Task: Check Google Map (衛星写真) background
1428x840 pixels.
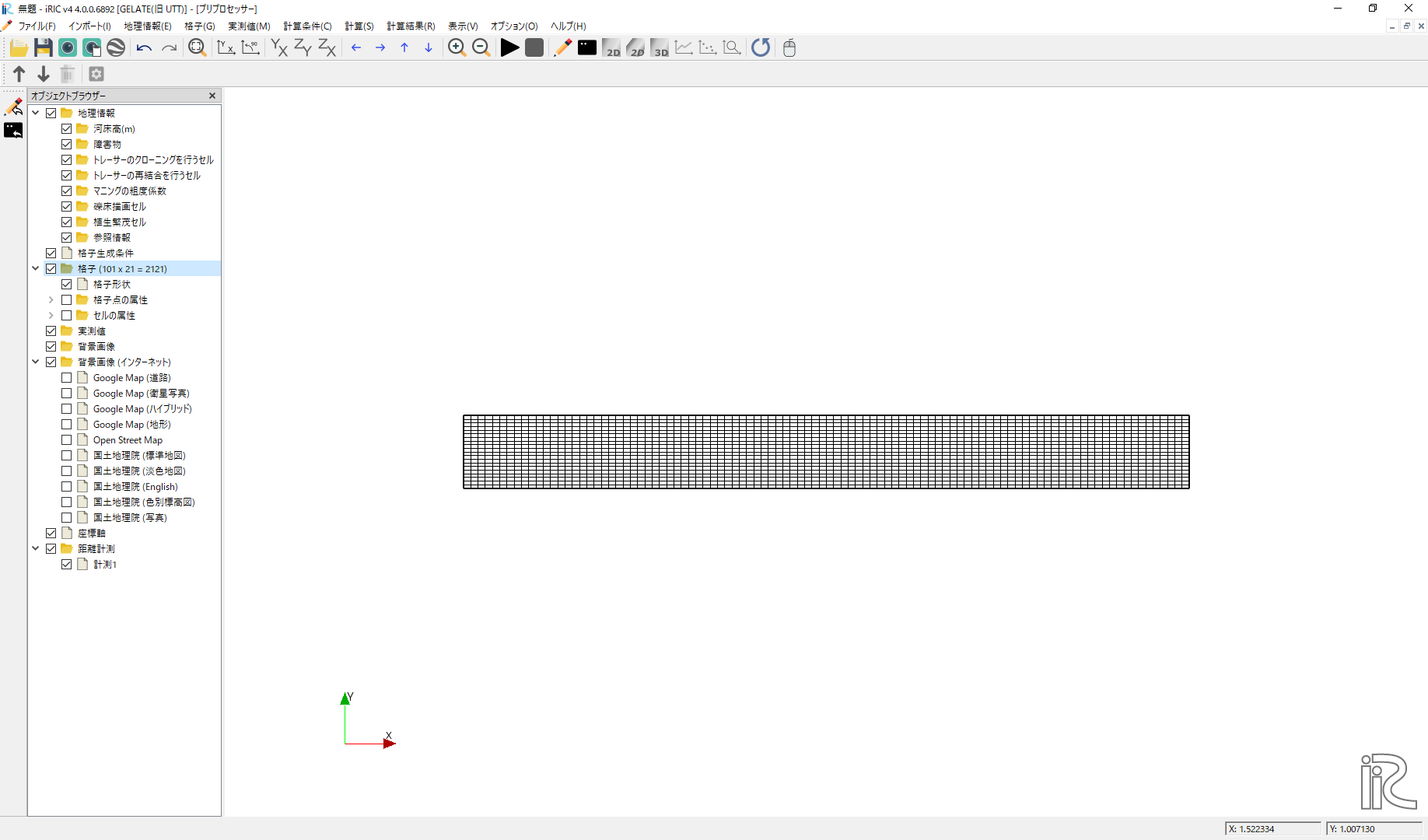Action: point(67,394)
